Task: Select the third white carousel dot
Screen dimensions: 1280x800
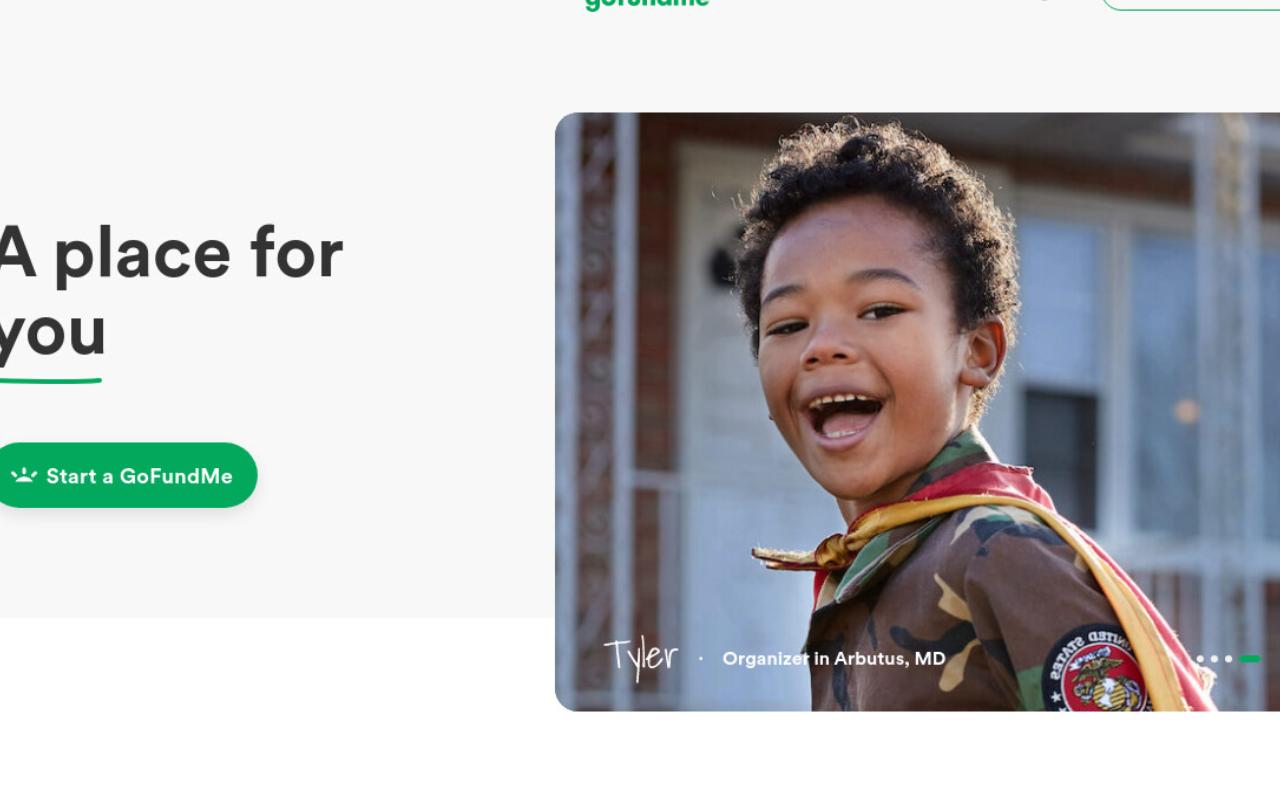Action: point(1228,659)
